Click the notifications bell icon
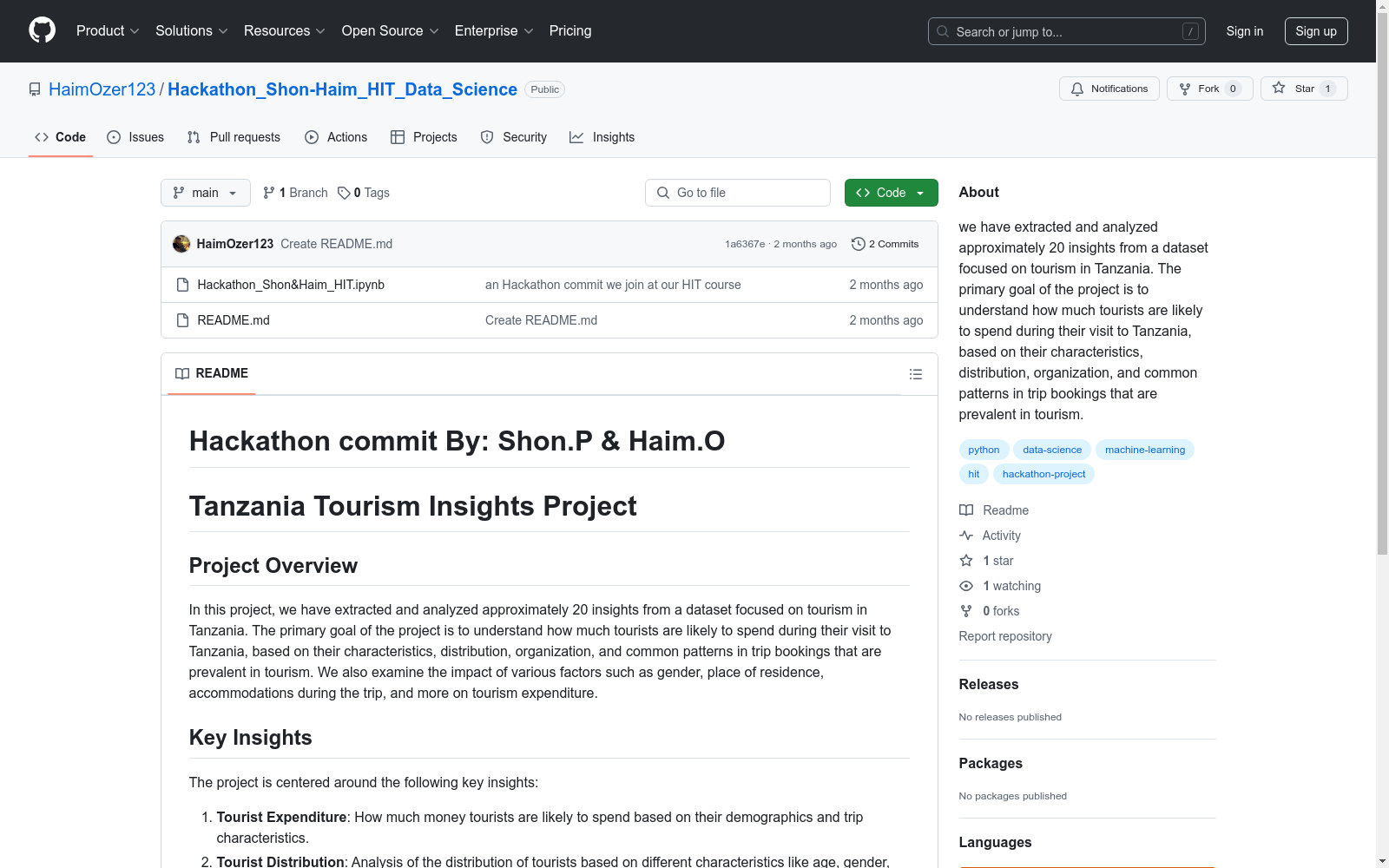The image size is (1389, 868). 1077,89
